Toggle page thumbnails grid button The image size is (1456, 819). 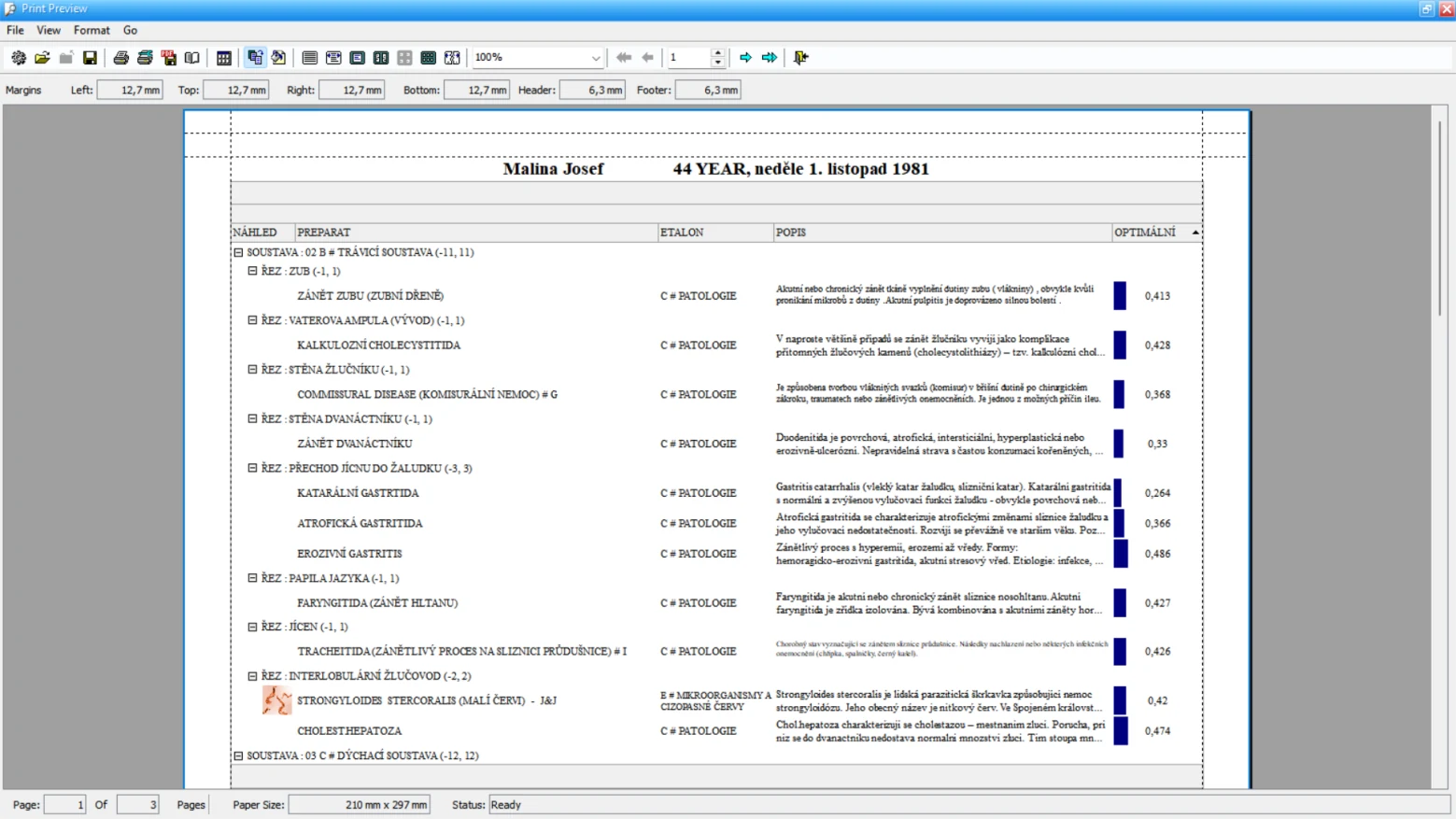coord(429,58)
